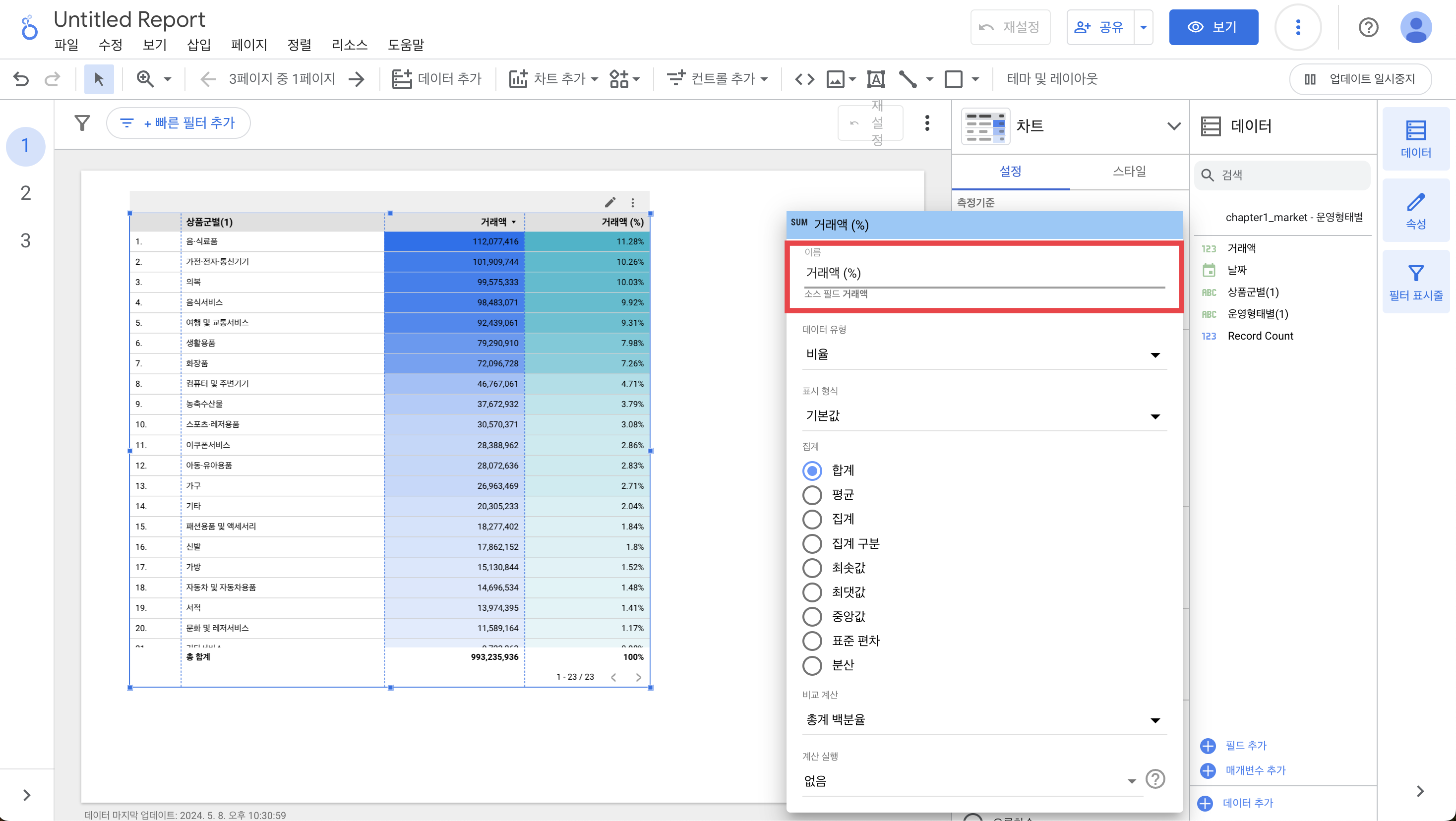Open the filter funnel icon on the canvas bar

pos(82,122)
